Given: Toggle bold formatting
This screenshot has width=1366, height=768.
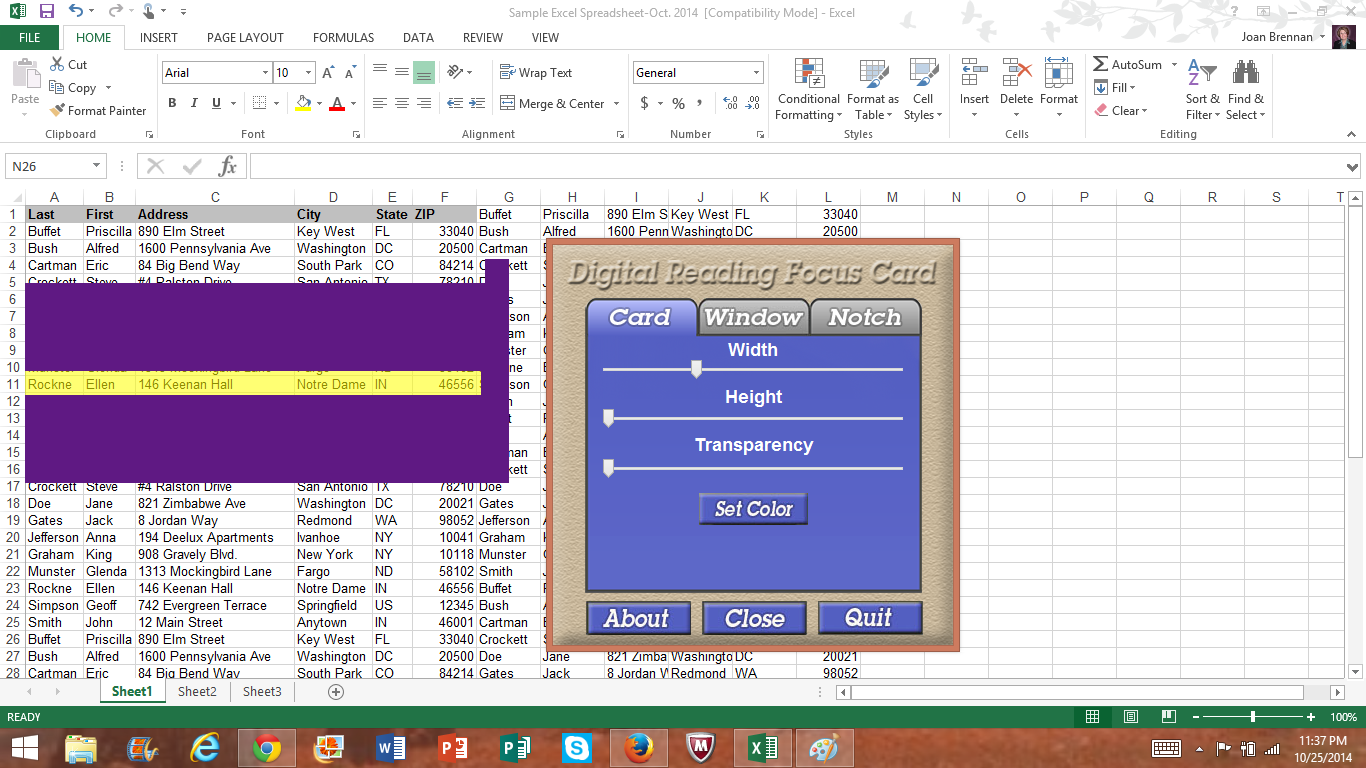Looking at the screenshot, I should click(x=171, y=103).
